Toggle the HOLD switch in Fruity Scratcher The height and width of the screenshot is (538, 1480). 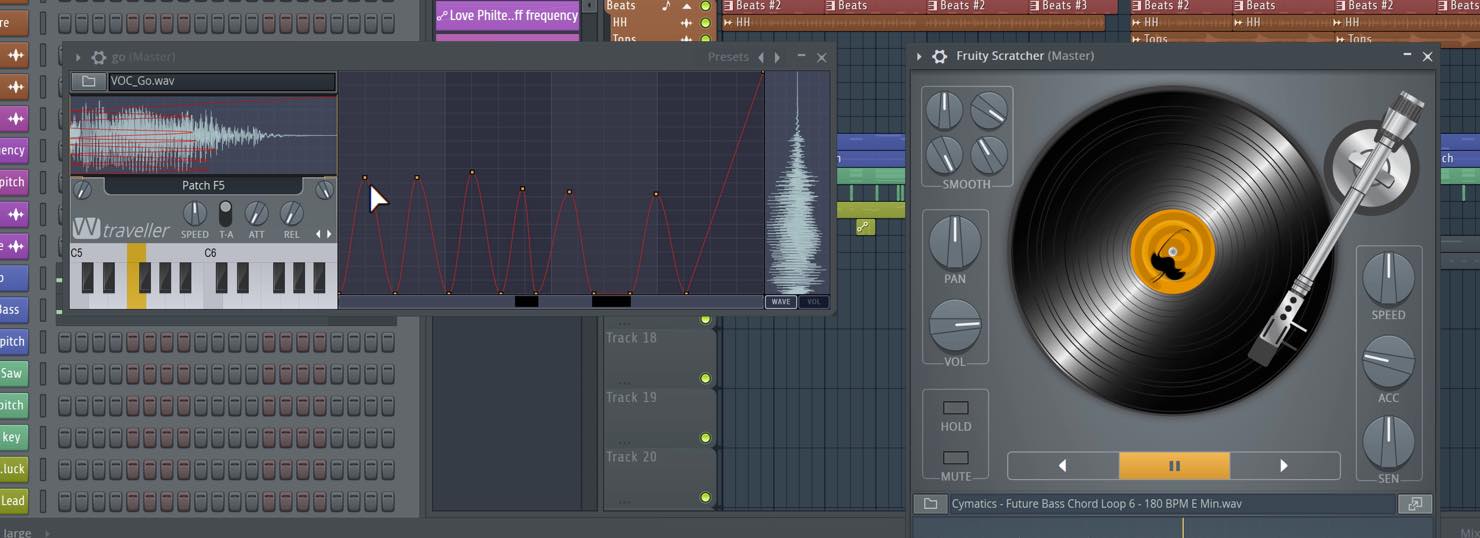pos(956,408)
